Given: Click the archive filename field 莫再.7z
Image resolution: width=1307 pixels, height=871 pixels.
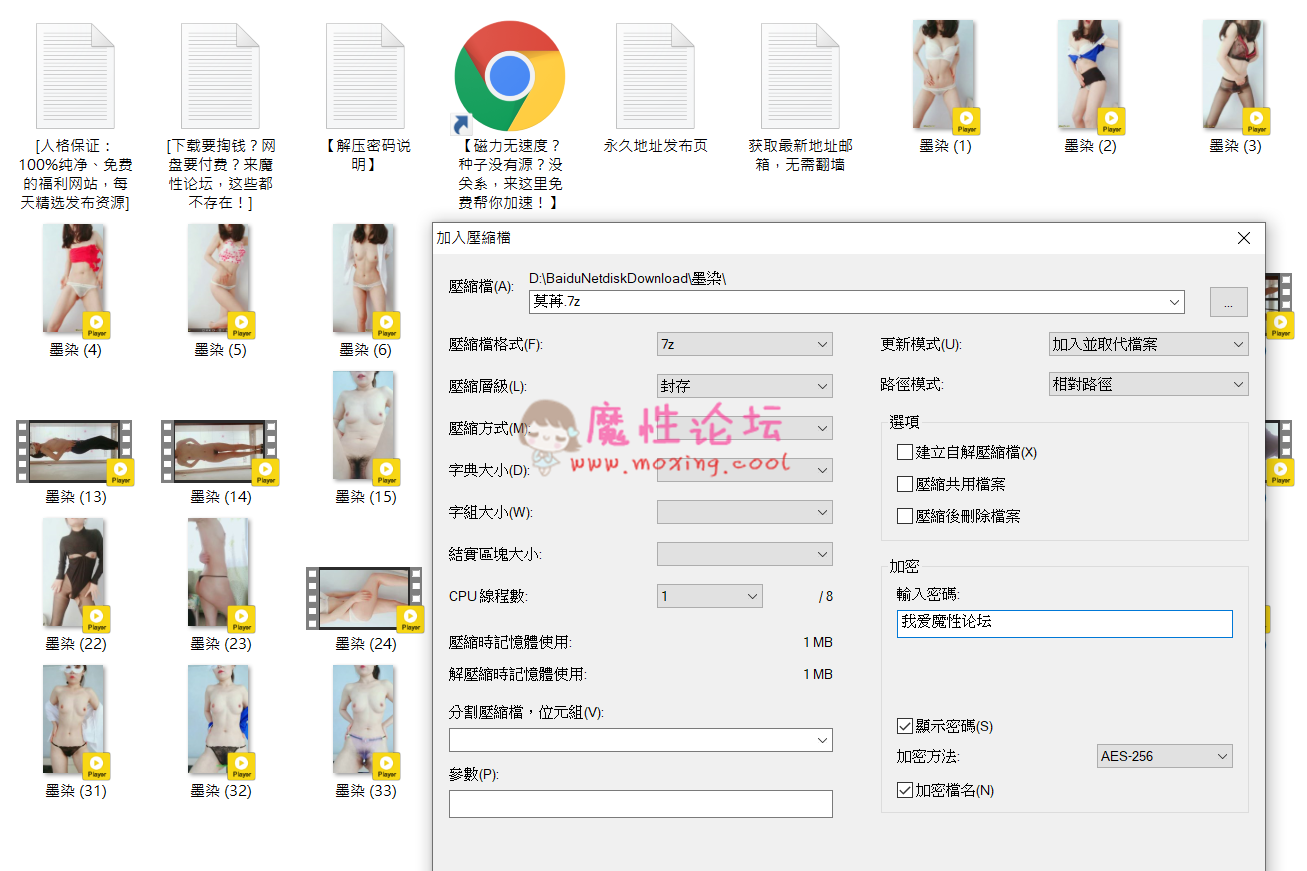Looking at the screenshot, I should click(857, 301).
